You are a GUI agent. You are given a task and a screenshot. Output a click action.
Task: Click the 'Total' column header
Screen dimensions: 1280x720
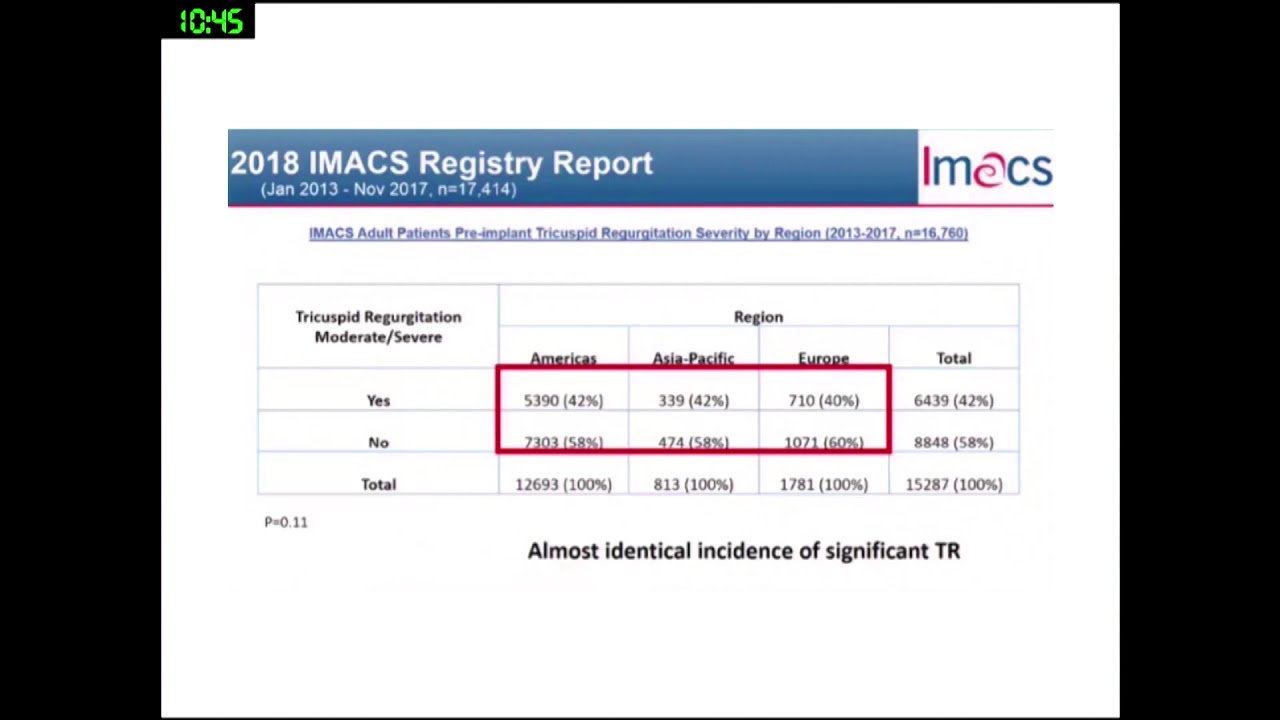click(953, 358)
